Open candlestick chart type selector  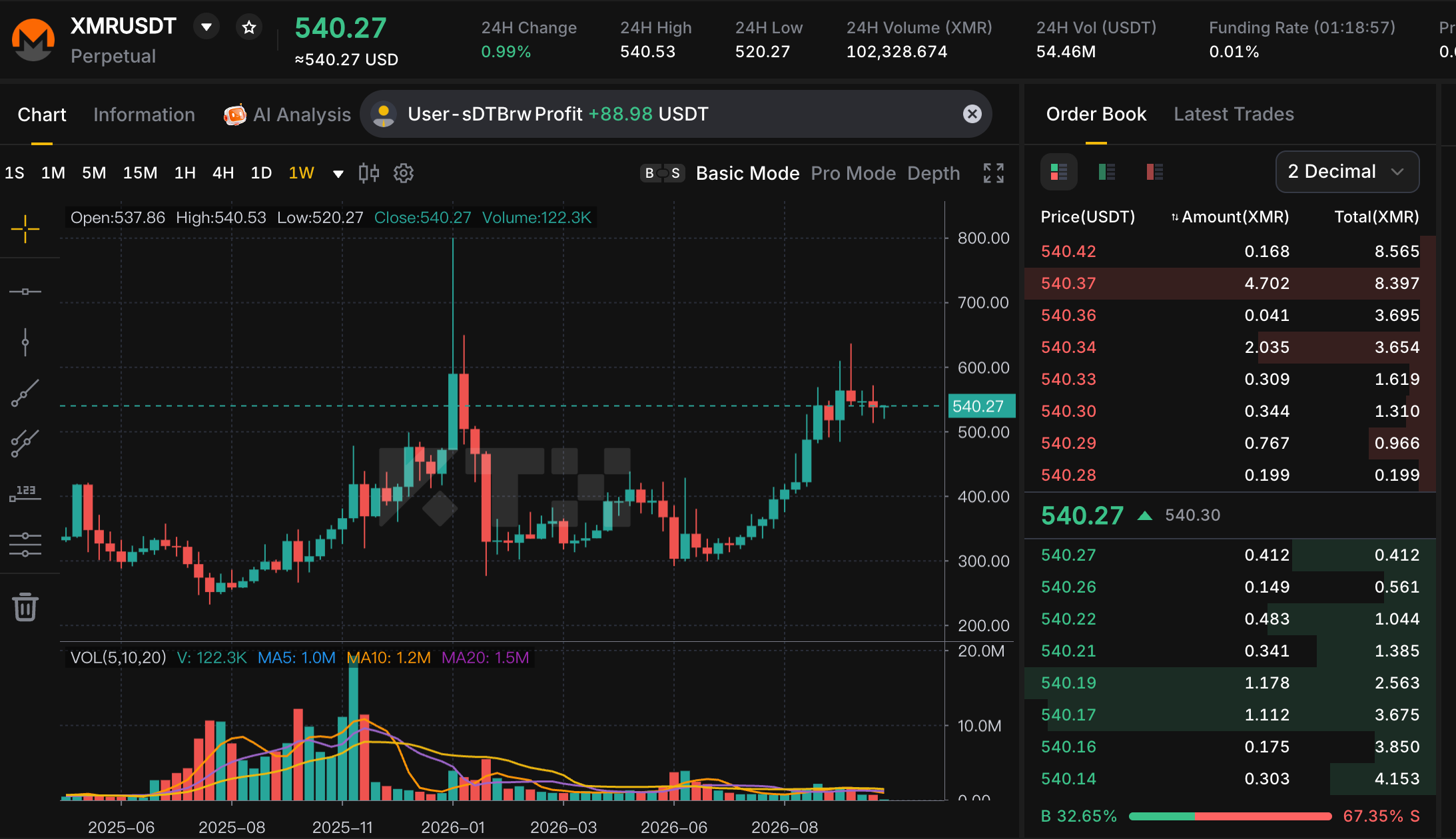pyautogui.click(x=368, y=173)
